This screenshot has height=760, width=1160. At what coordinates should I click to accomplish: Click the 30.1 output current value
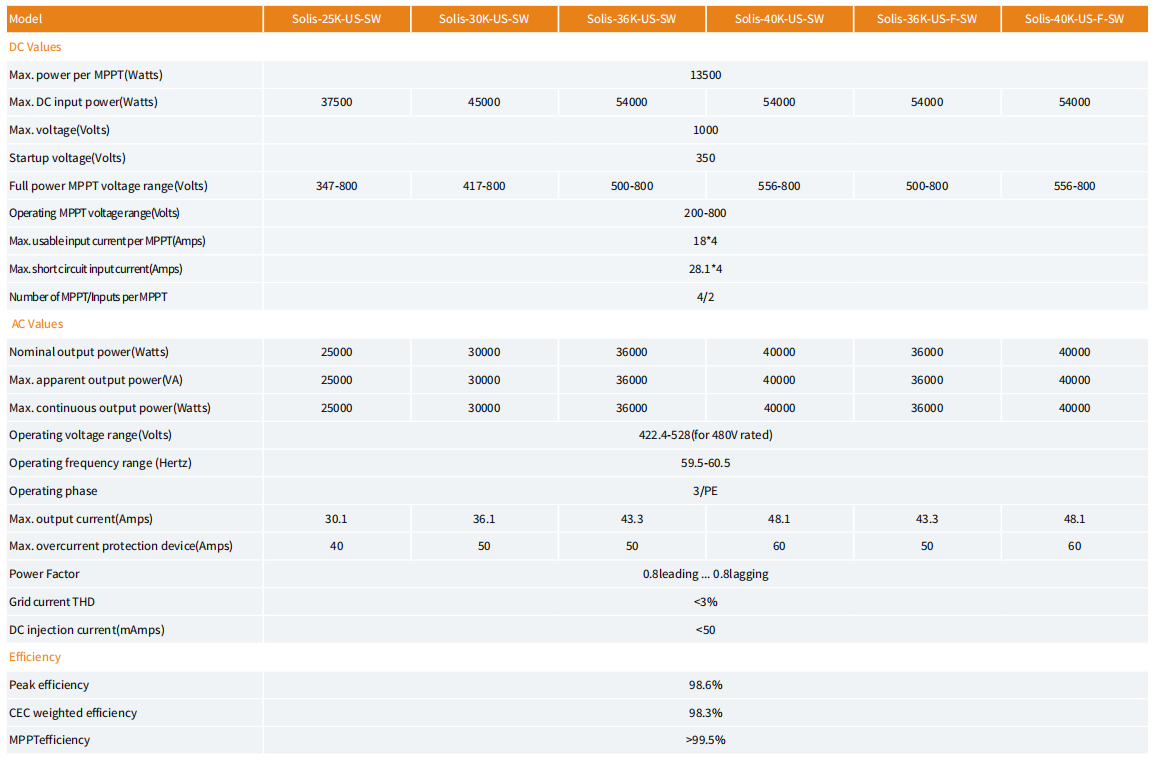click(337, 519)
